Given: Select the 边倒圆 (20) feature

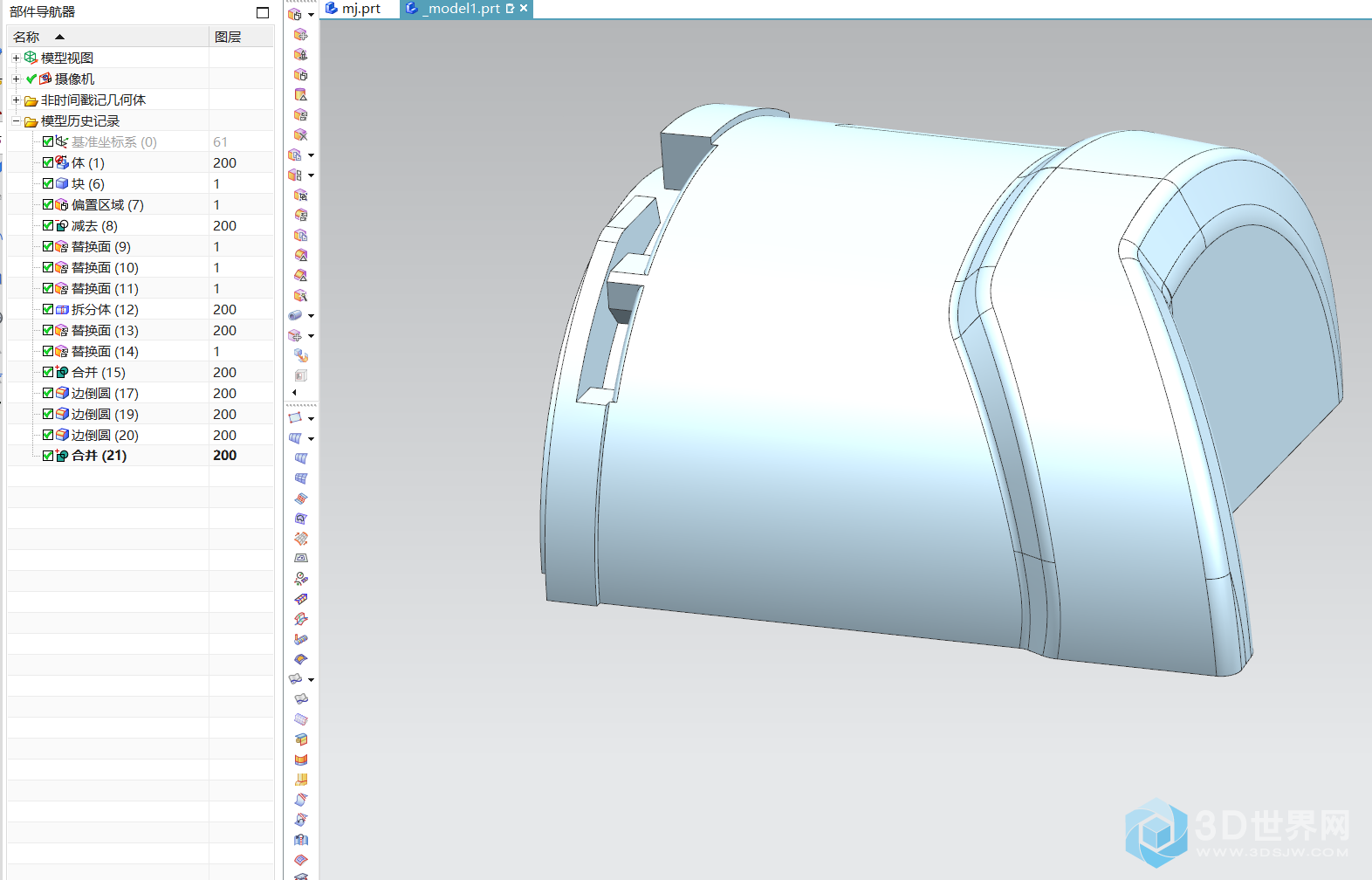Looking at the screenshot, I should 105,435.
